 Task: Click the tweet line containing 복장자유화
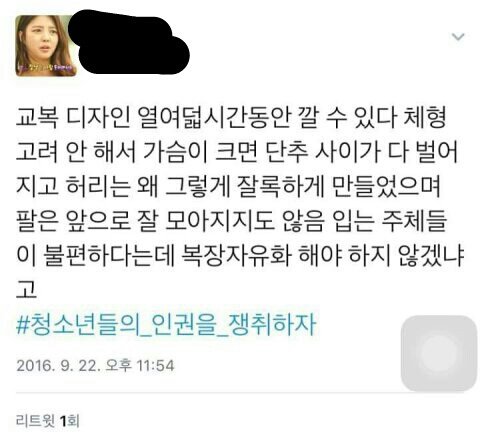[240, 255]
